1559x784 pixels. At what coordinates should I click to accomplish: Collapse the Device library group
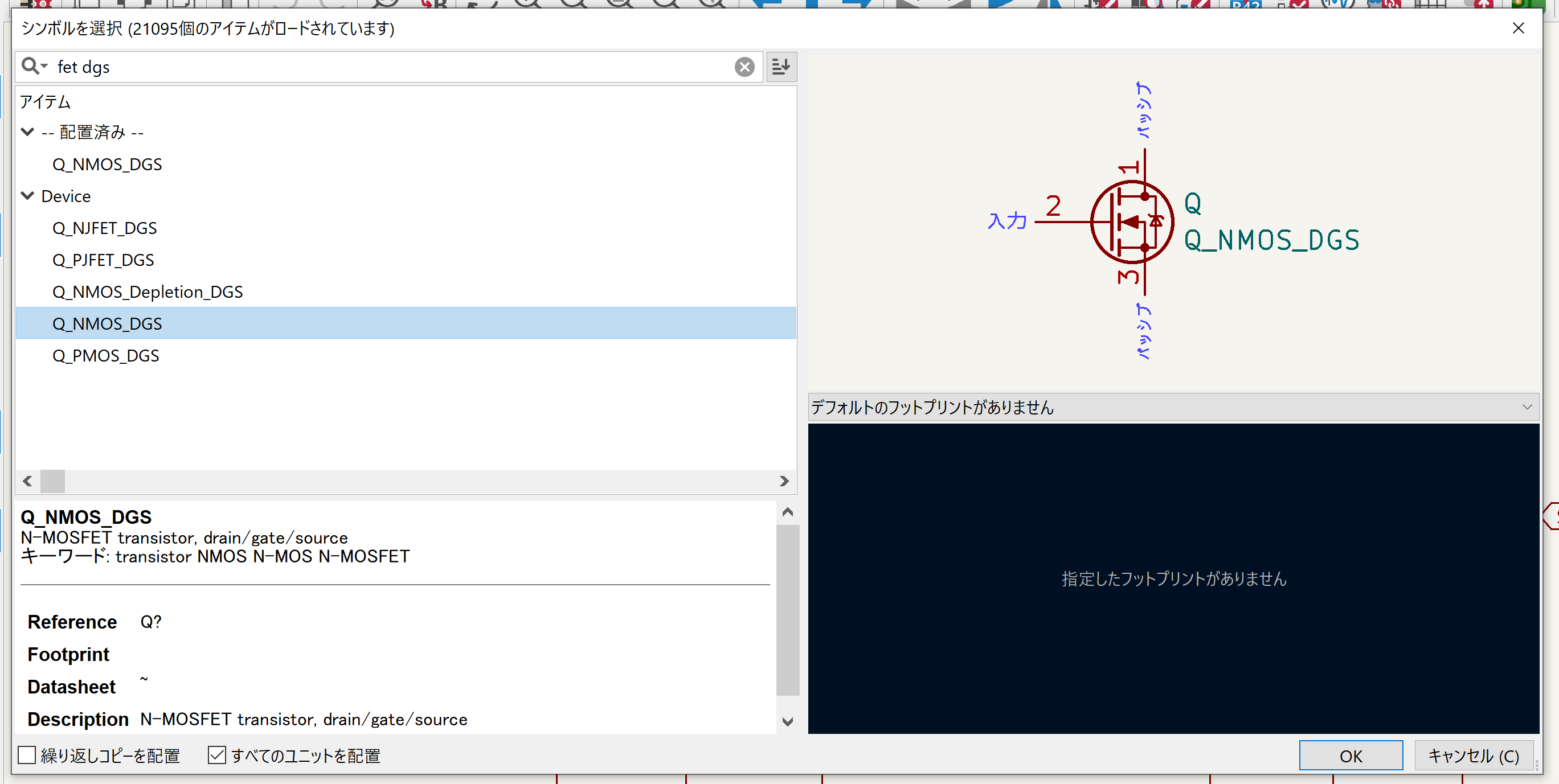28,196
